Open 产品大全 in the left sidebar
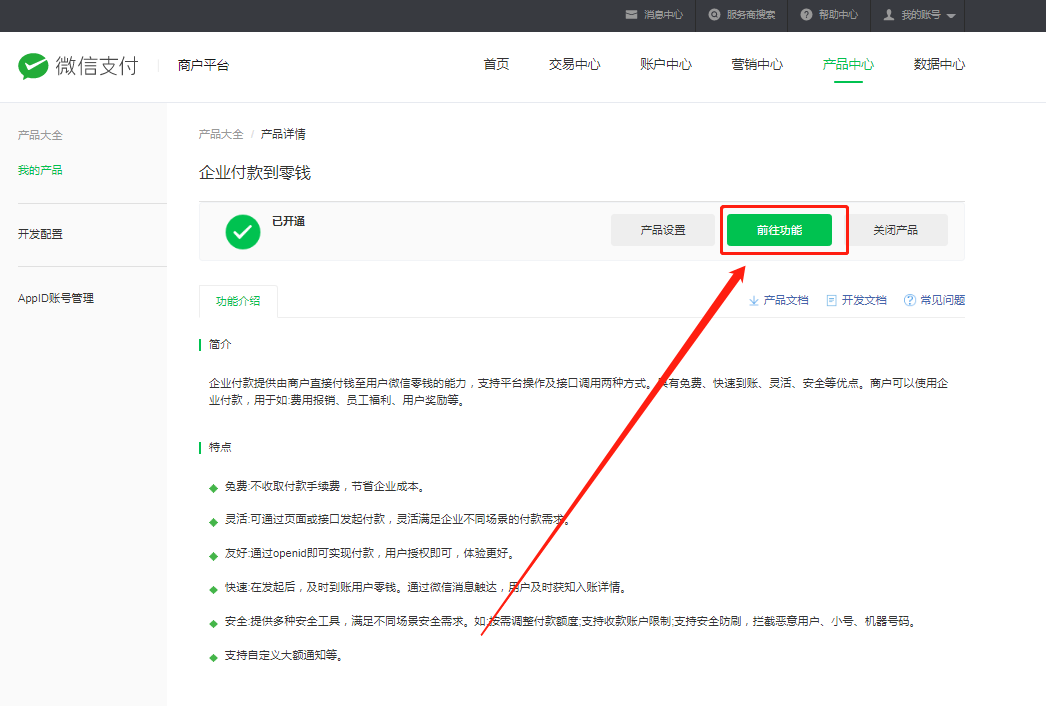Screen dimensions: 1046x706 [40, 135]
